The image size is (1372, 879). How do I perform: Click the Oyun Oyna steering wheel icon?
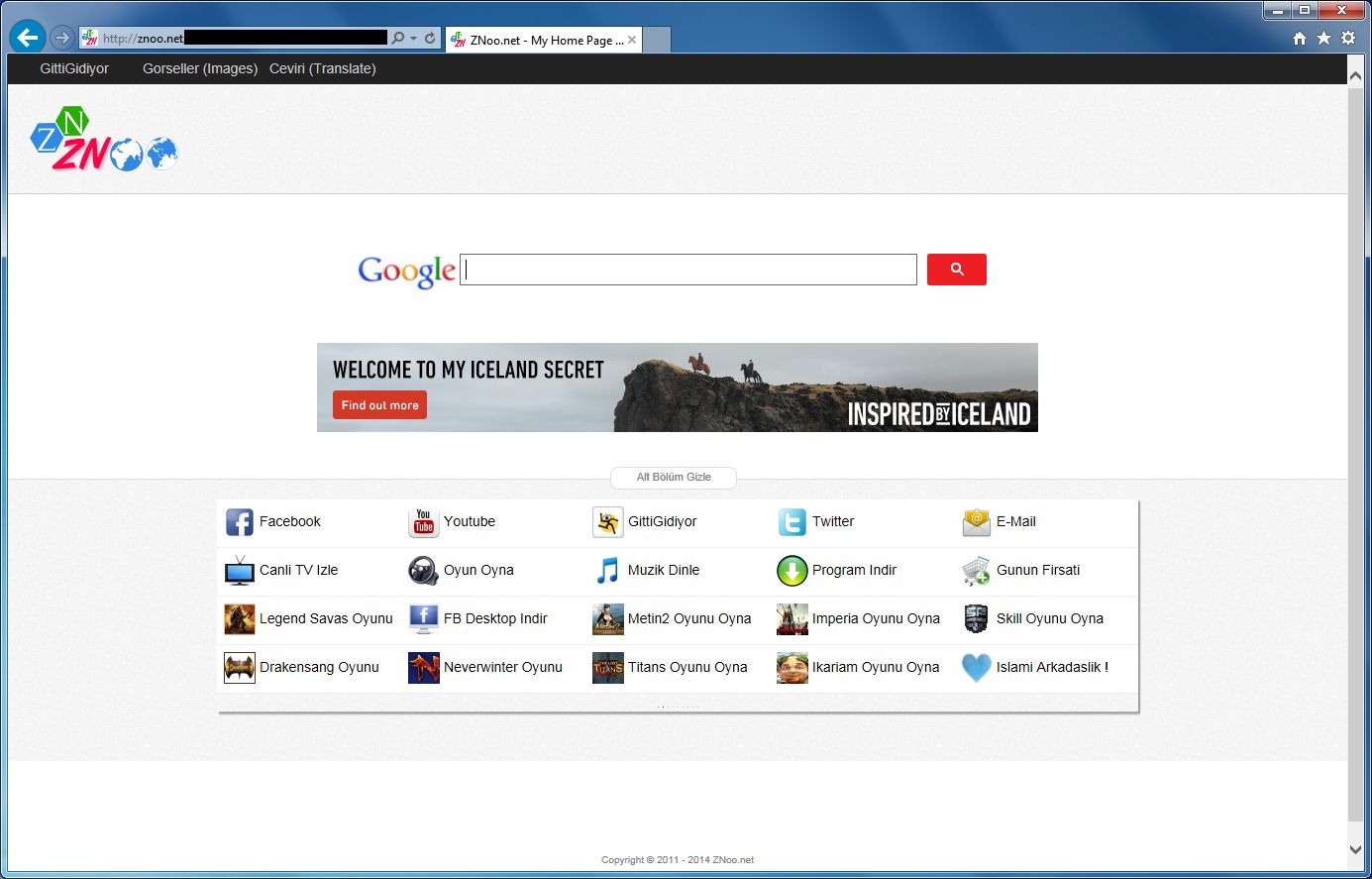[x=423, y=570]
